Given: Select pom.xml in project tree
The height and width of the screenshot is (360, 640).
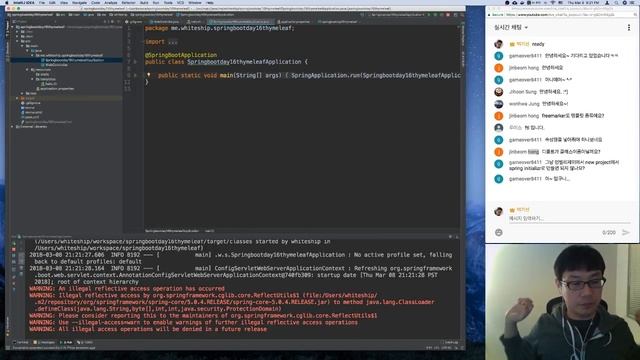Looking at the screenshot, I should click(30, 117).
